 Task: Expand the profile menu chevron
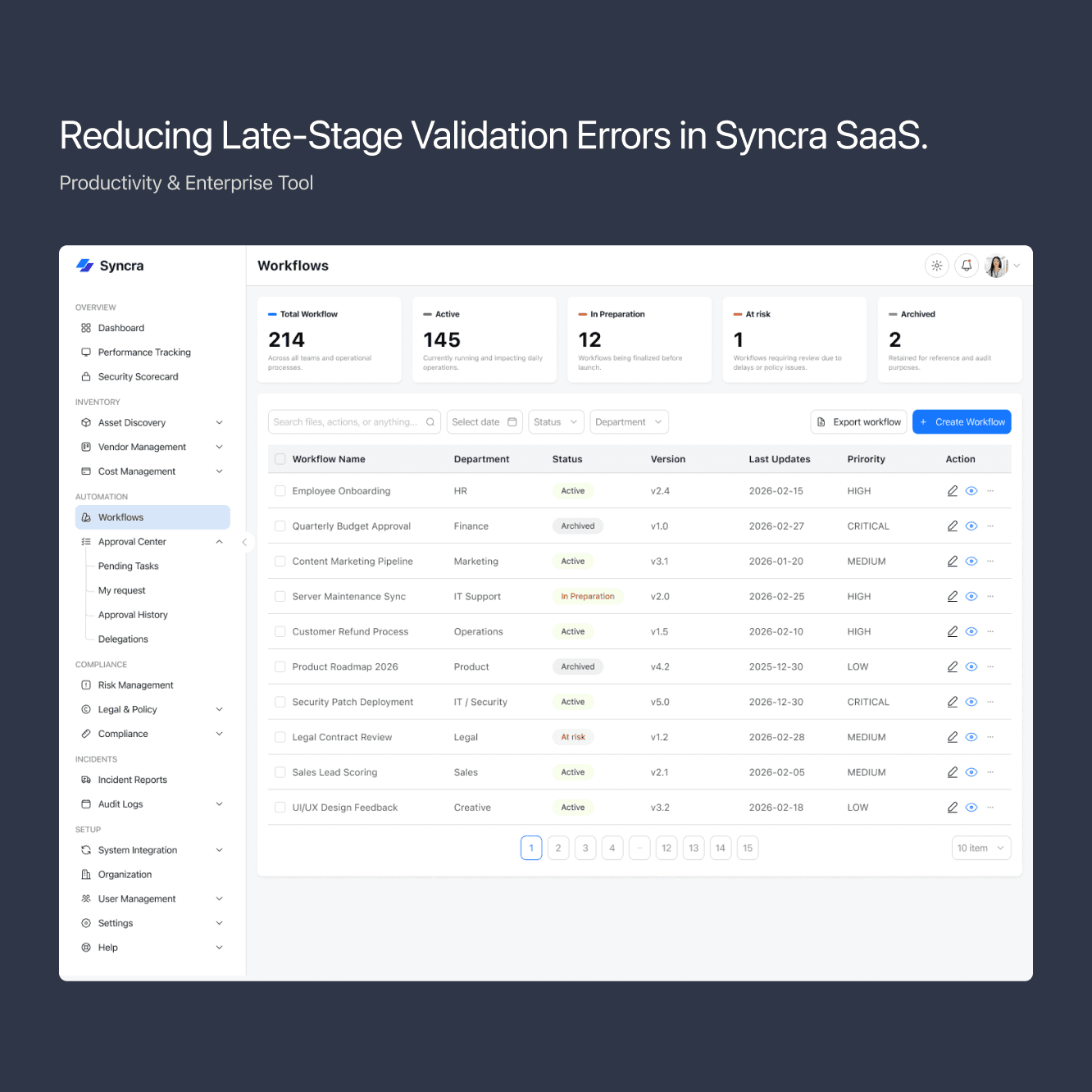tap(1017, 266)
